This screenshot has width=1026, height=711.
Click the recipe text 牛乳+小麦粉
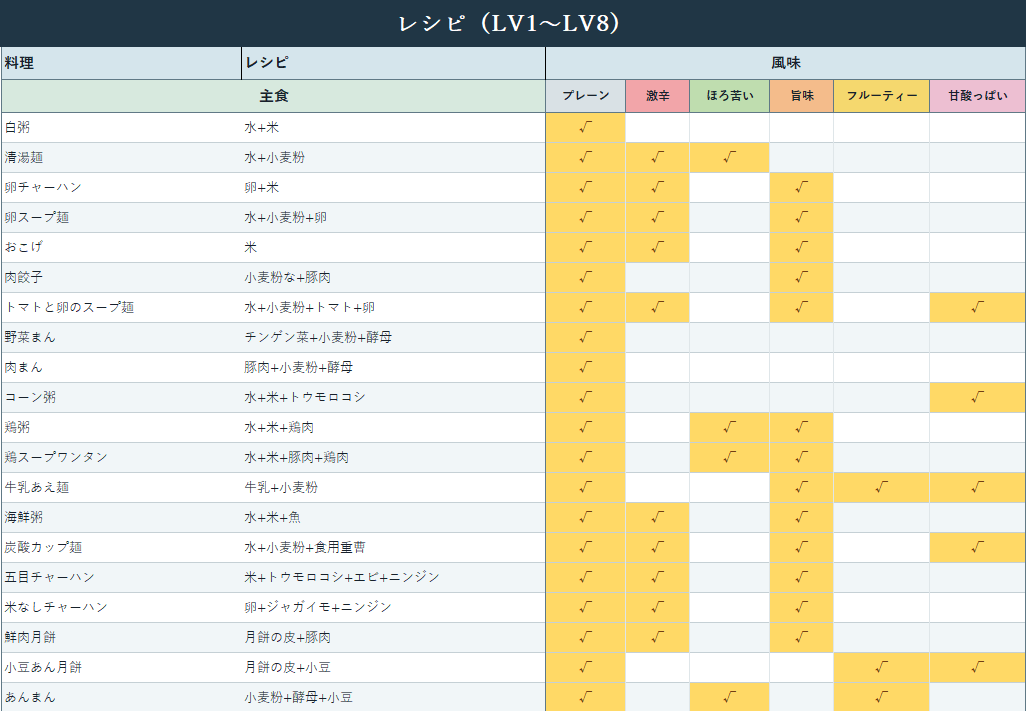coord(281,487)
